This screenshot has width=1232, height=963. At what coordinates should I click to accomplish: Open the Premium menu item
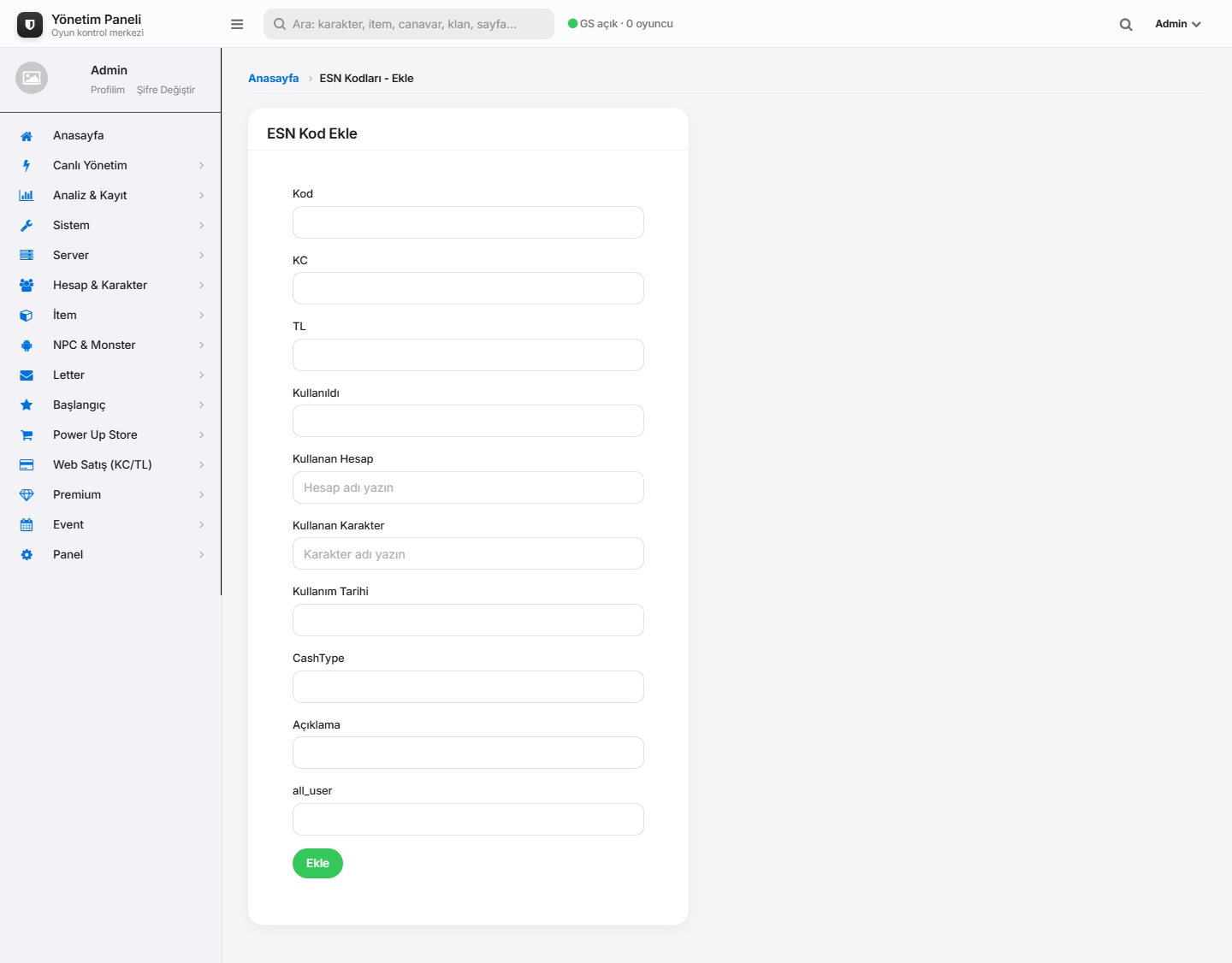[110, 495]
